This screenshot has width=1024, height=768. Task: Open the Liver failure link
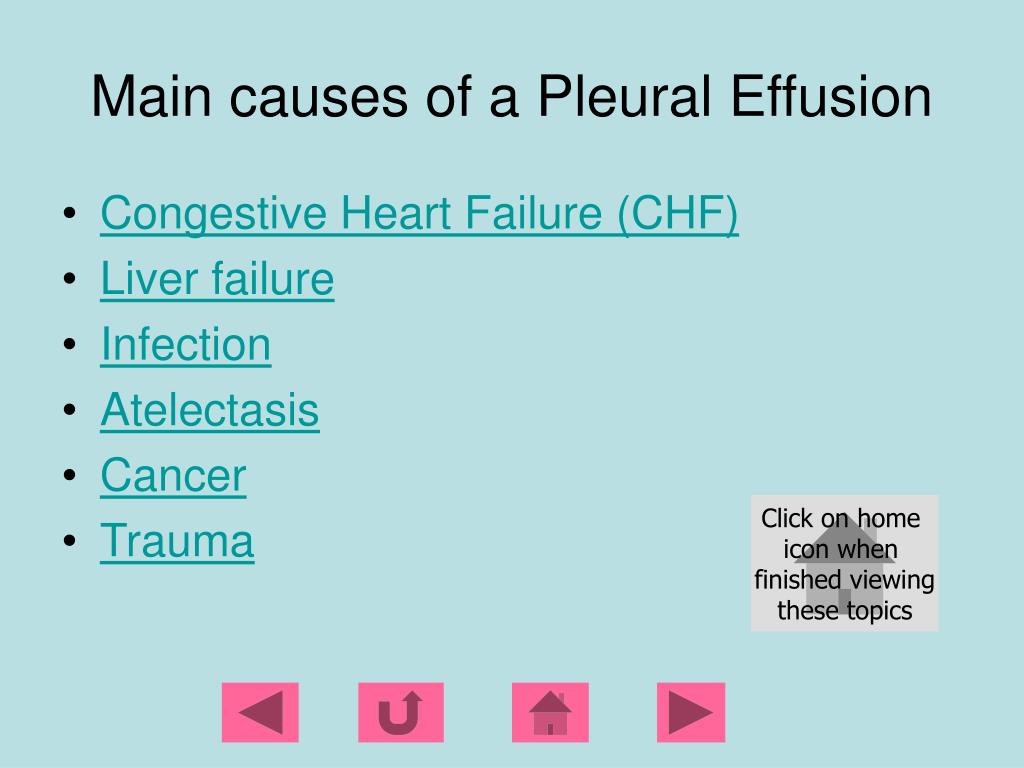tap(217, 279)
